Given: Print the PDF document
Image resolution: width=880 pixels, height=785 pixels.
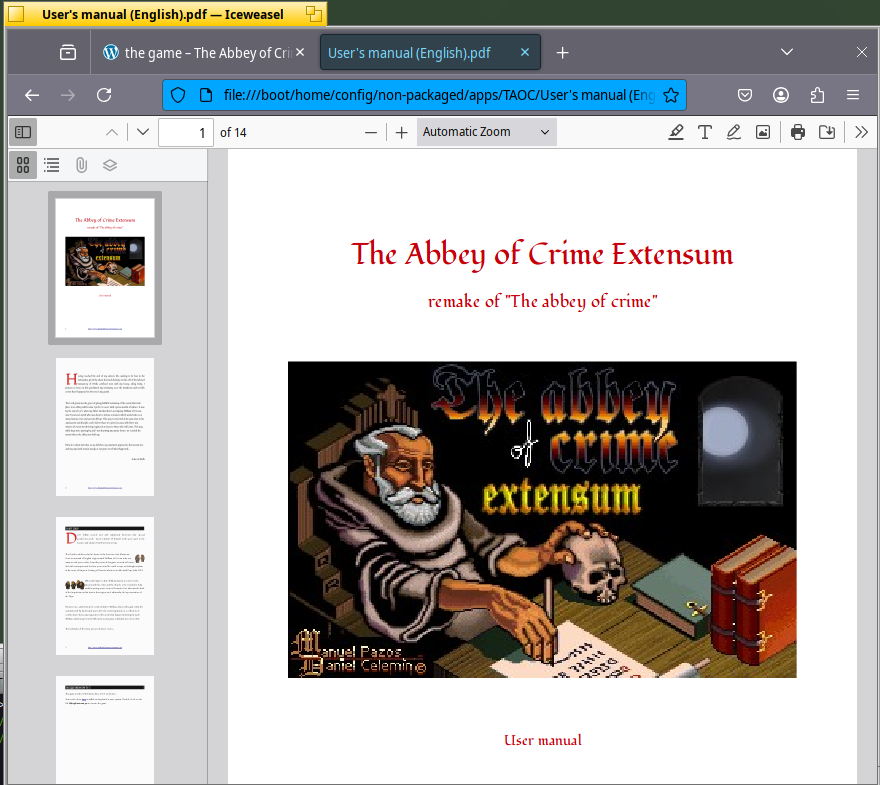Looking at the screenshot, I should [798, 132].
